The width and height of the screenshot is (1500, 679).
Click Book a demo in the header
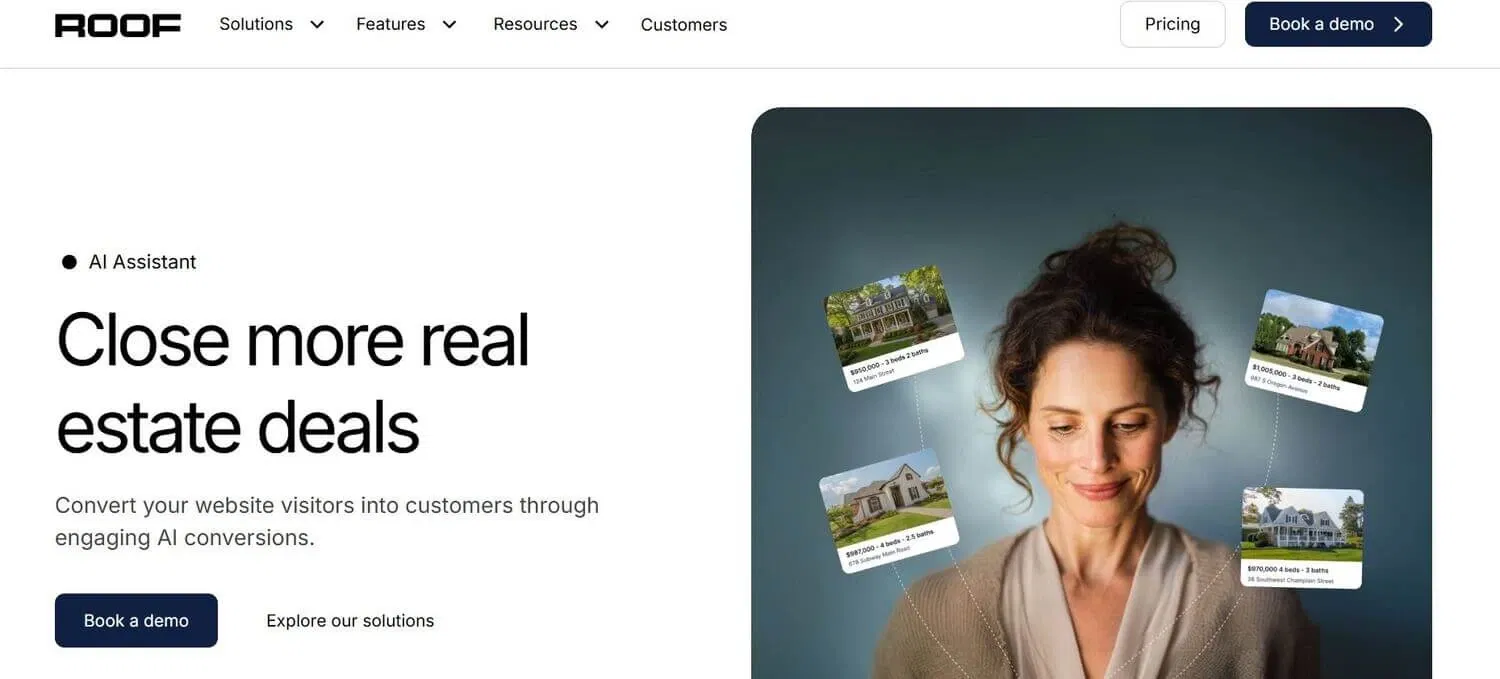click(1338, 24)
